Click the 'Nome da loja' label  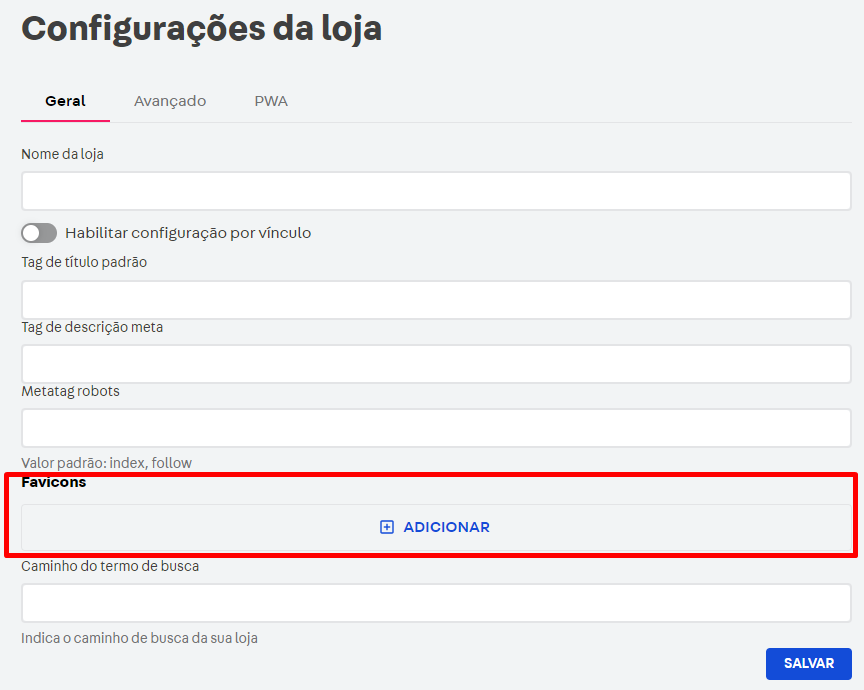60,154
